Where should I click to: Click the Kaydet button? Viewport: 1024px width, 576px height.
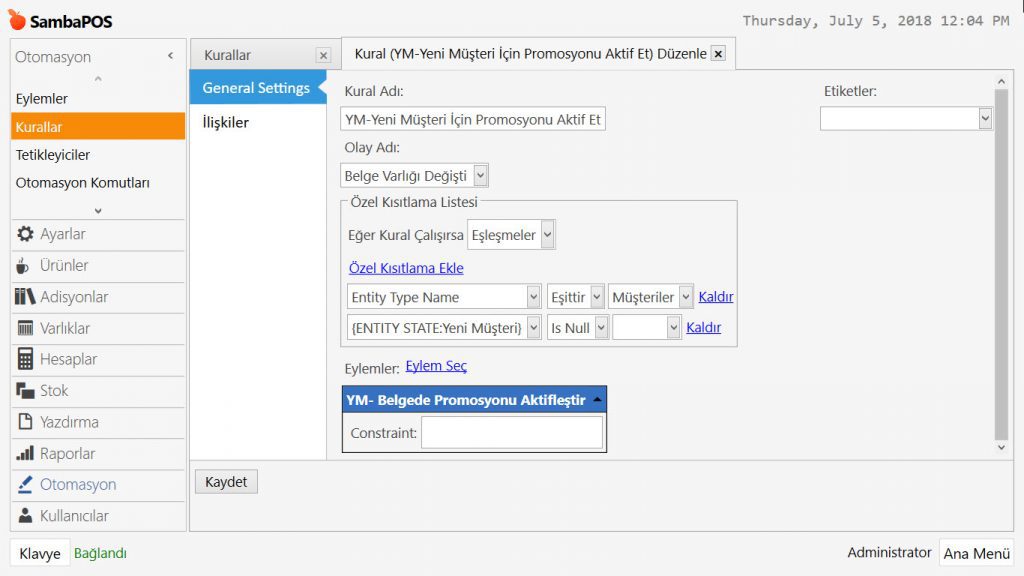[226, 482]
